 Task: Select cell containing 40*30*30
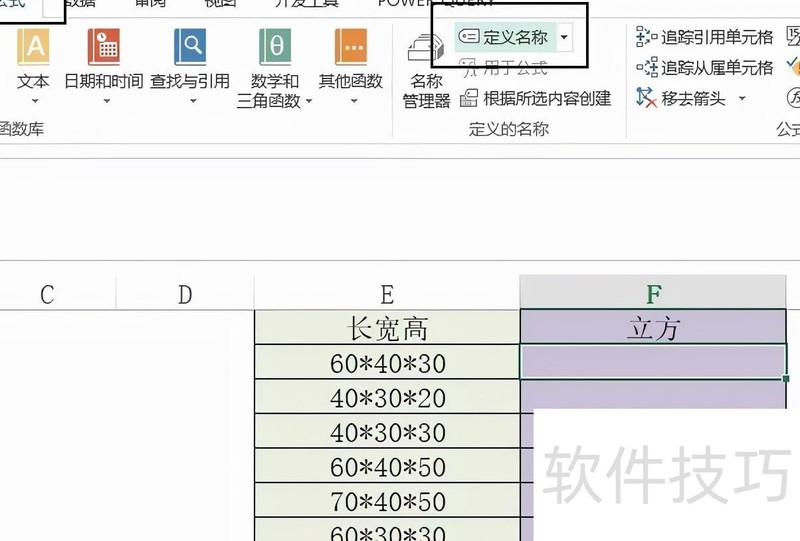pyautogui.click(x=387, y=432)
